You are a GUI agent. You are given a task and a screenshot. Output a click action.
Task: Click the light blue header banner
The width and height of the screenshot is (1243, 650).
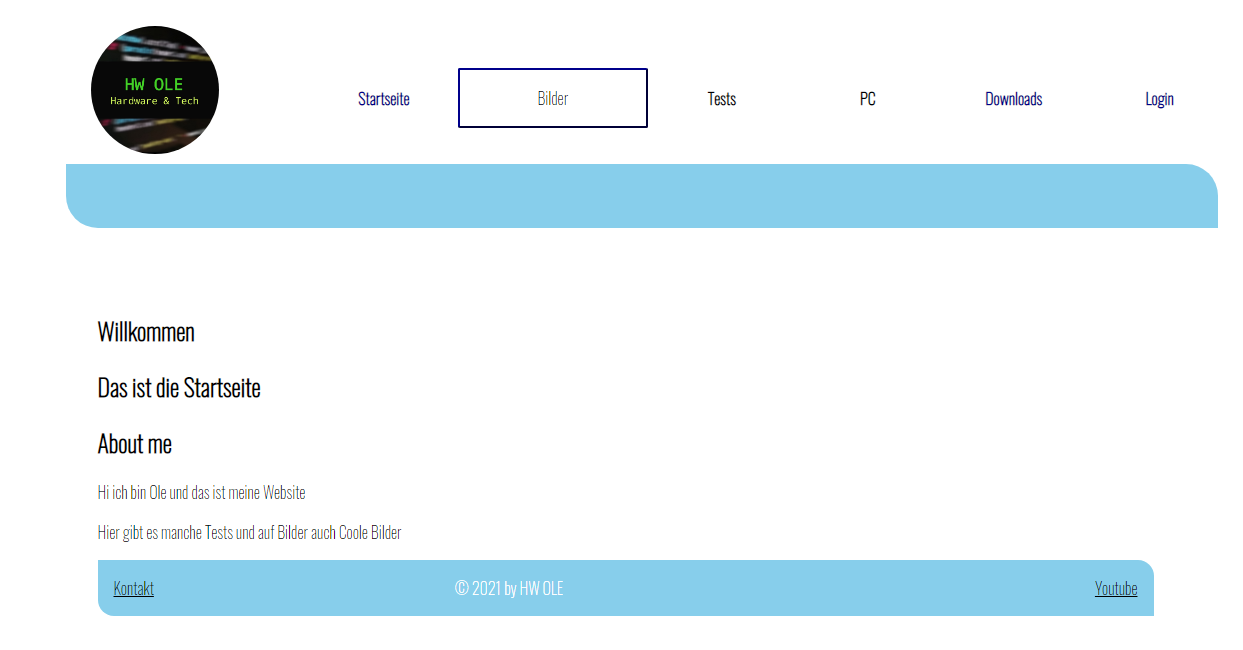[x=640, y=196]
